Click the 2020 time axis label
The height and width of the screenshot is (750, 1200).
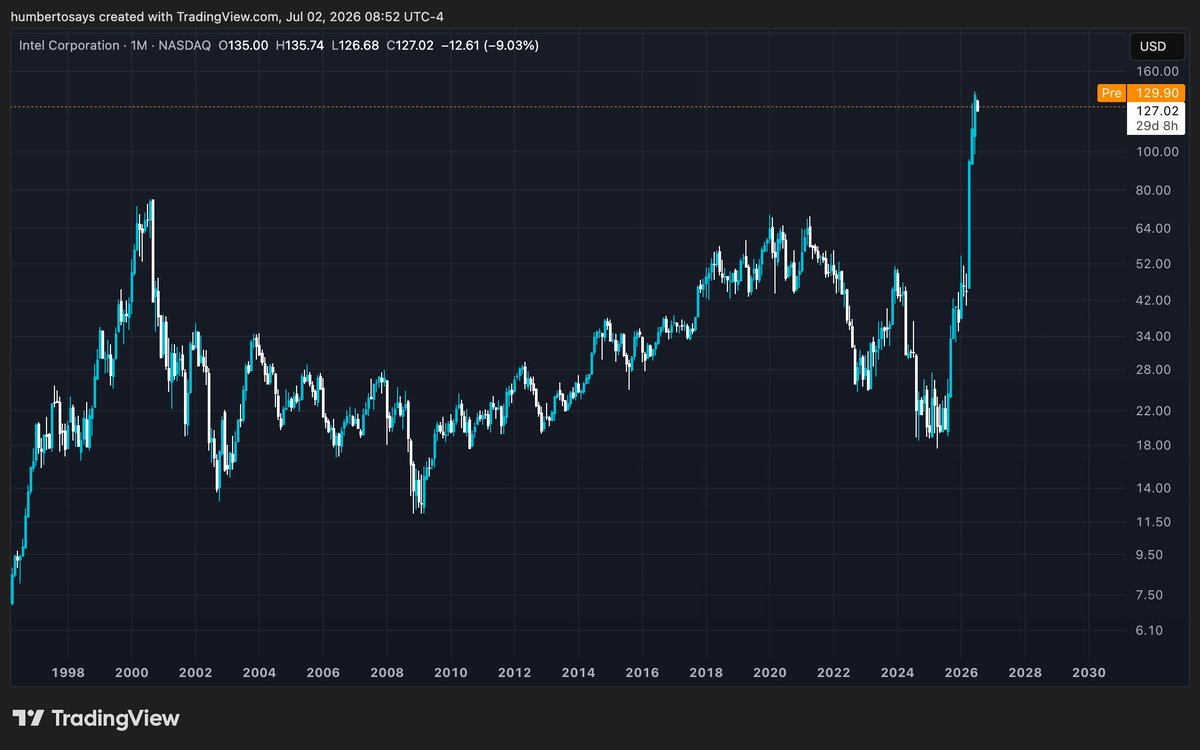[770, 673]
